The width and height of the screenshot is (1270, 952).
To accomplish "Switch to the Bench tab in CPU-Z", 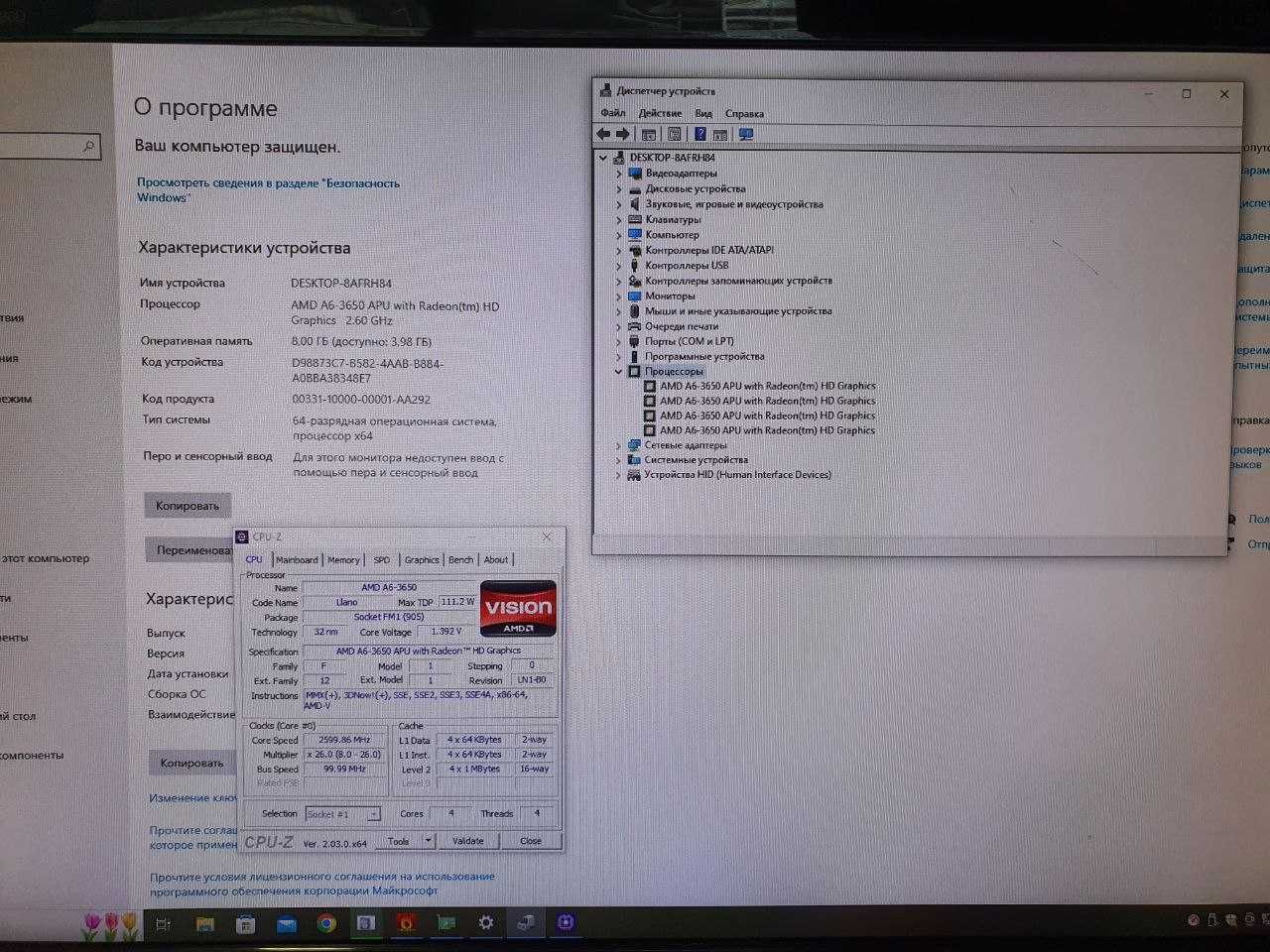I will click(x=460, y=559).
